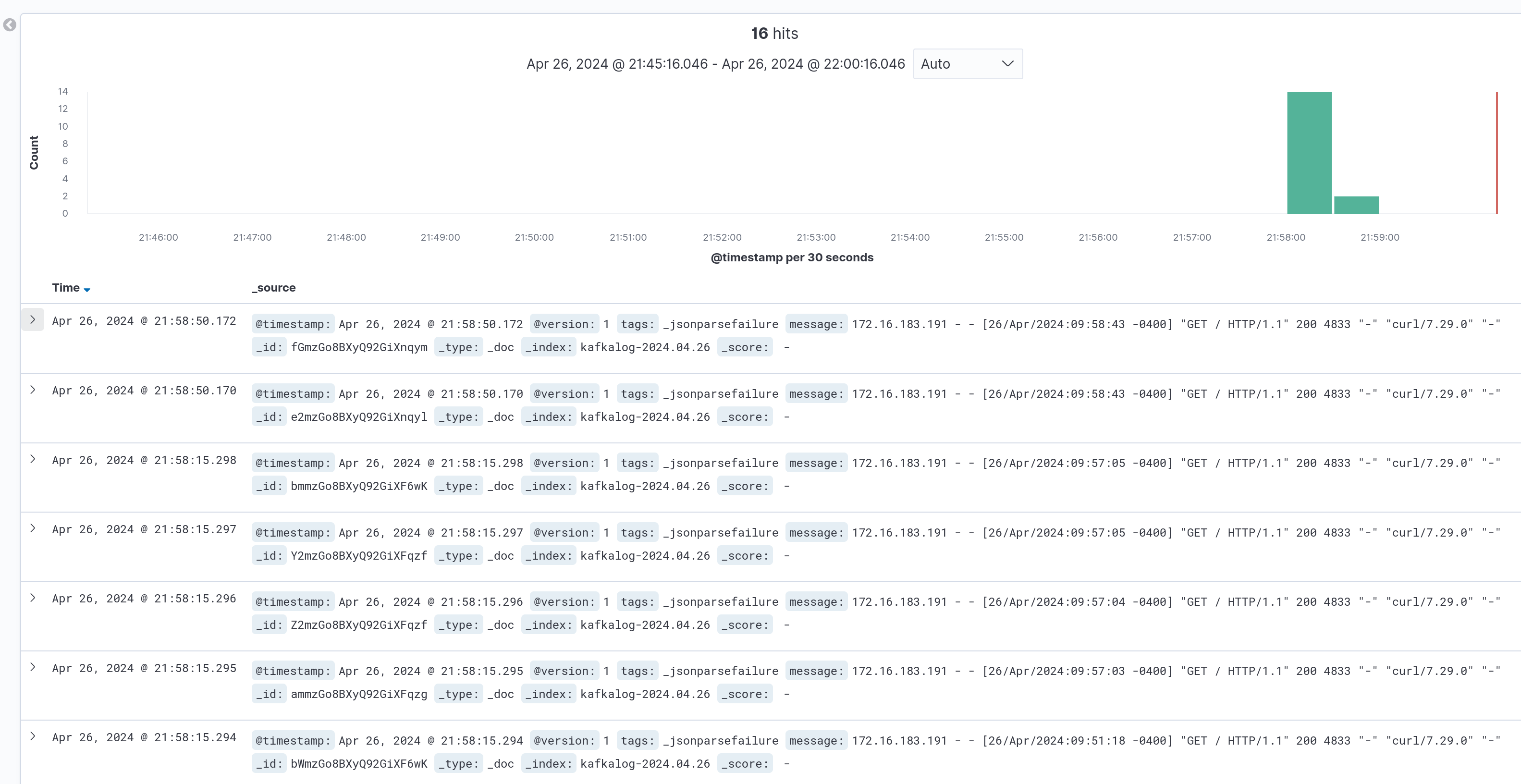Click the red current-time marker line

pyautogui.click(x=1496, y=152)
